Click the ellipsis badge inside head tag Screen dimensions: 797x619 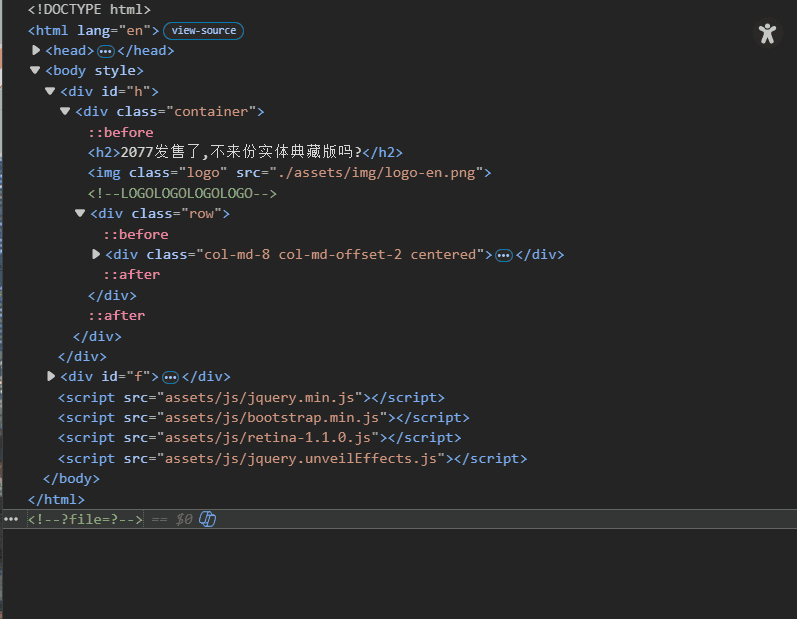(106, 51)
